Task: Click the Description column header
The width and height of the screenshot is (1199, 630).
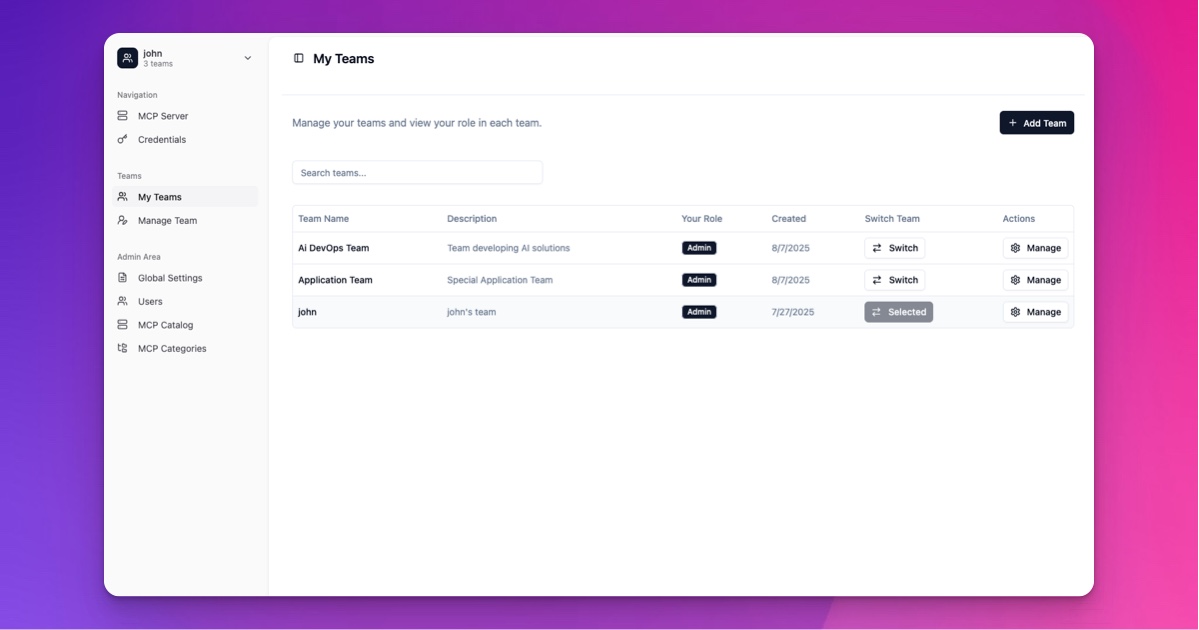Action: (472, 219)
